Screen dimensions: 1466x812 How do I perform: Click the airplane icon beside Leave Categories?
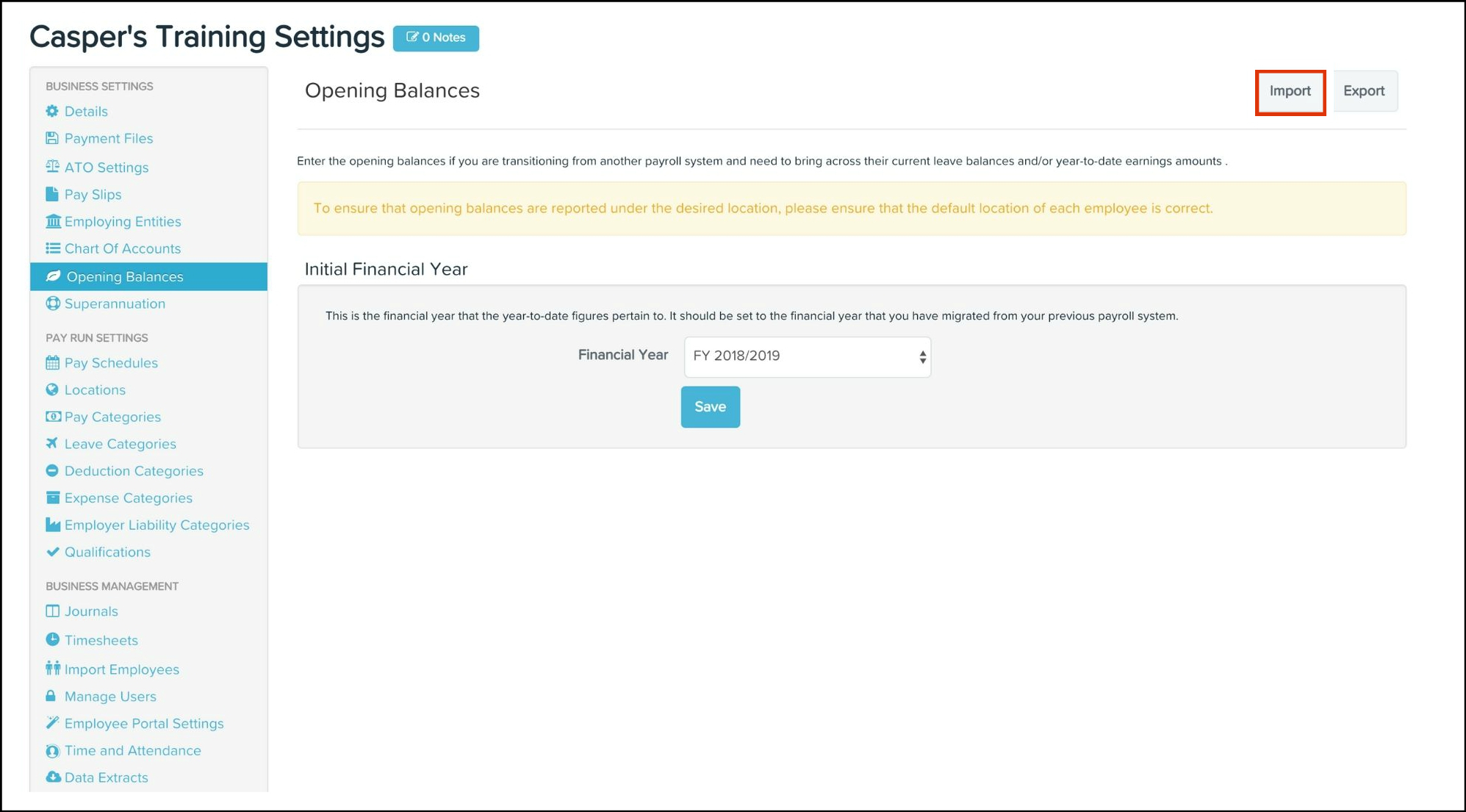click(x=52, y=443)
